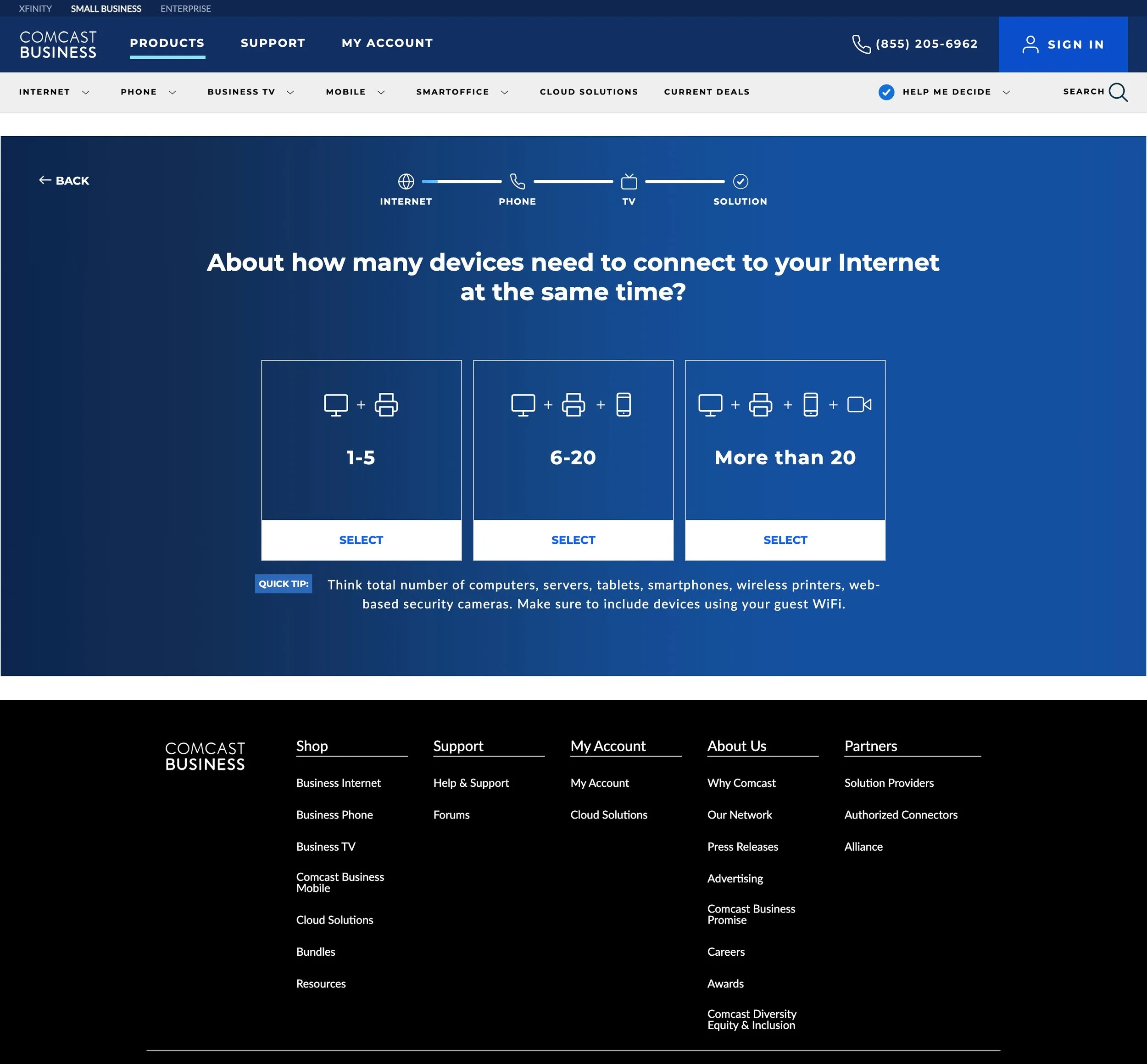Open the SmartOffice dropdown chevron

pos(504,92)
